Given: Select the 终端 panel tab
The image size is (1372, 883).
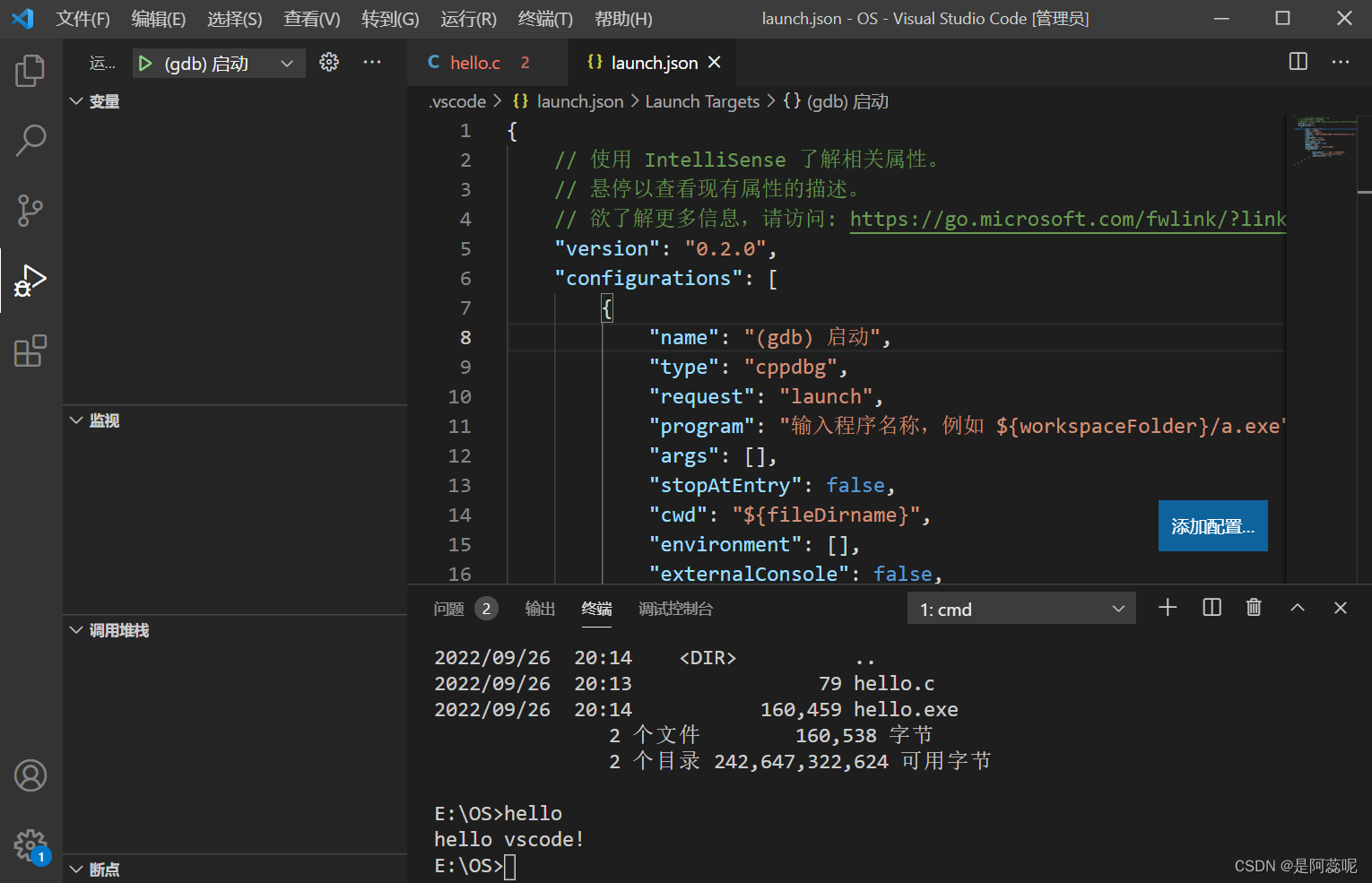Looking at the screenshot, I should (x=596, y=609).
